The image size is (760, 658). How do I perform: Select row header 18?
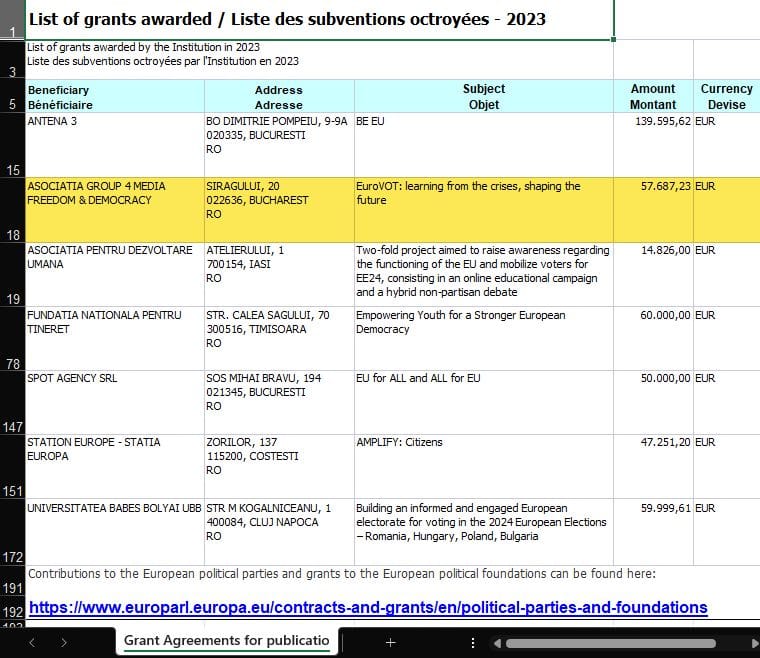tap(13, 210)
